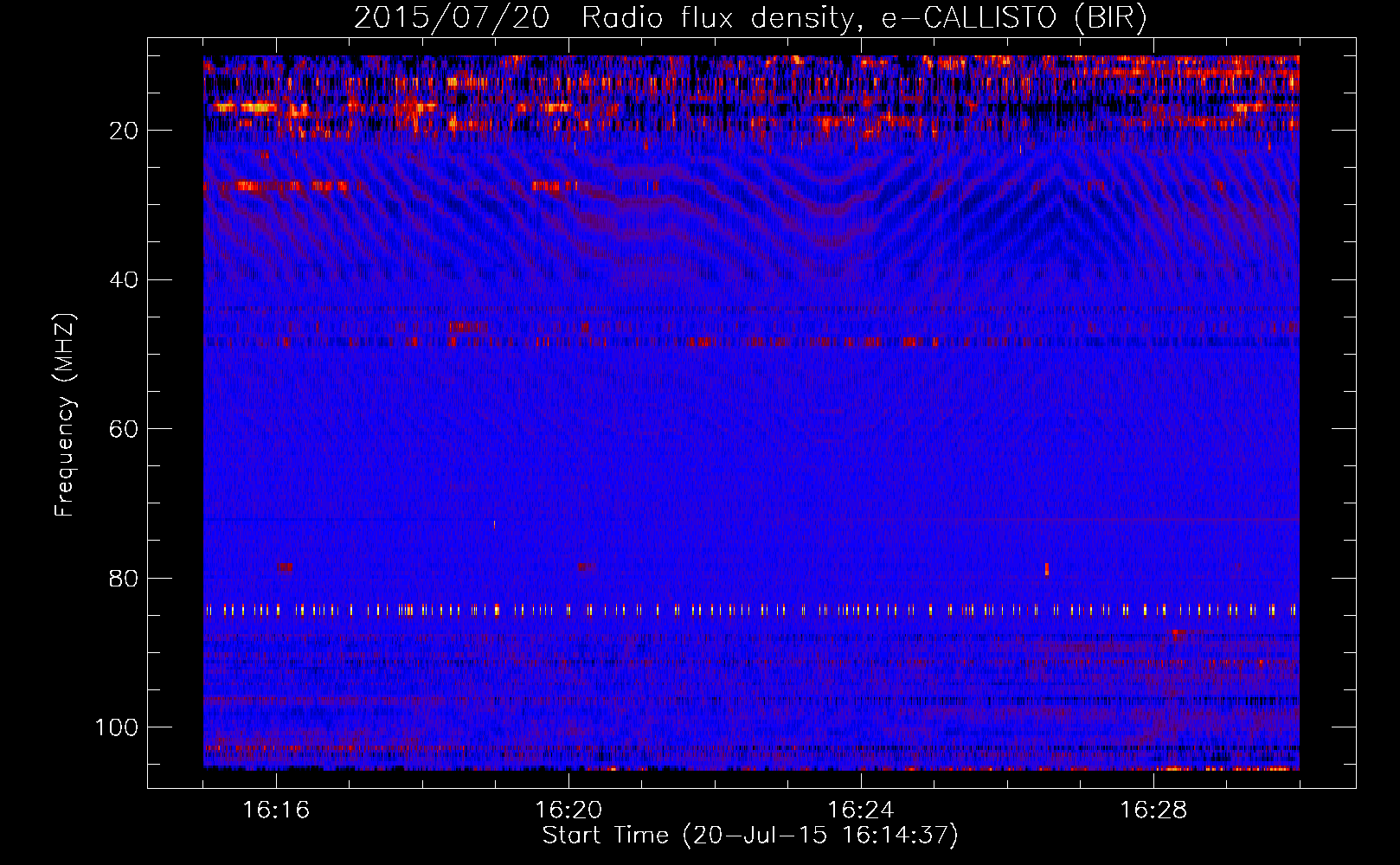Click the 'Frequency (MHZ)' axis label

pyautogui.click(x=65, y=415)
